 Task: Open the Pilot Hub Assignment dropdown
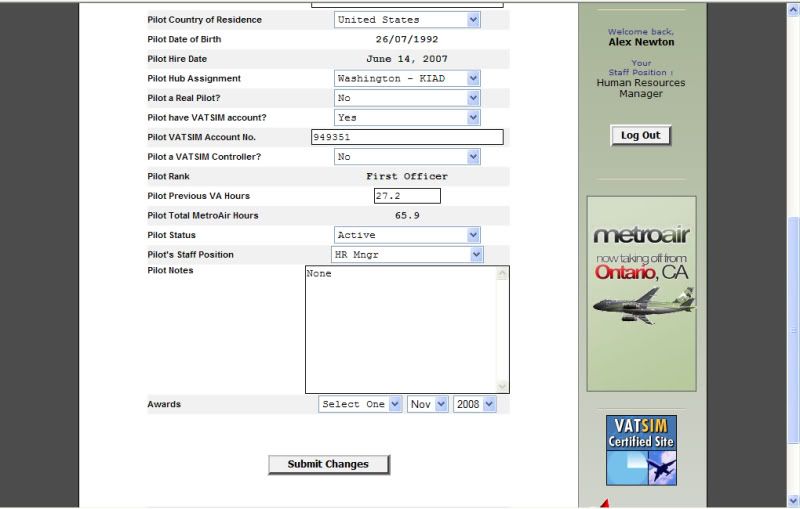[x=407, y=79]
